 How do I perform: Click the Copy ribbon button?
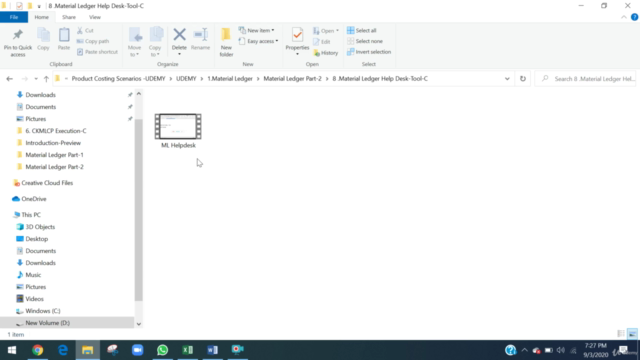coord(43,40)
